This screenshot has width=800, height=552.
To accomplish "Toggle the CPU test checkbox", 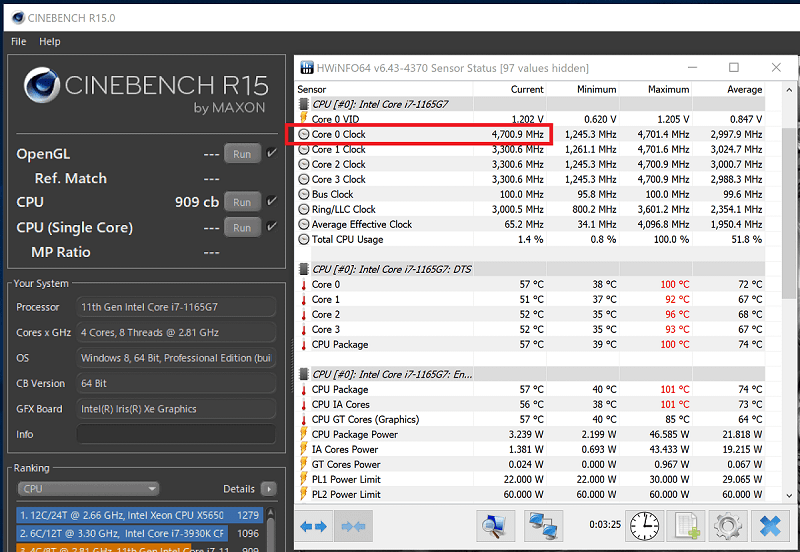I will point(271,201).
